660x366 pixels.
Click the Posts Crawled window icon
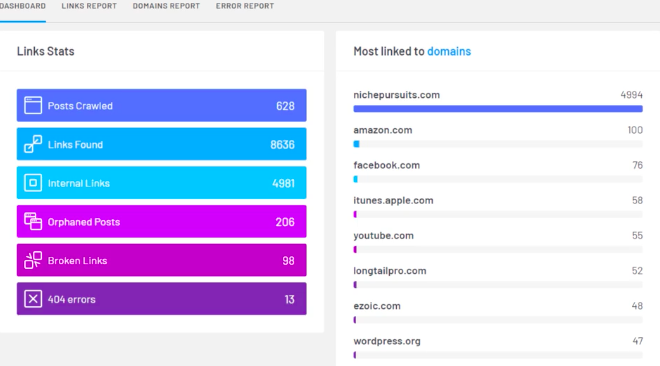pyautogui.click(x=33, y=105)
